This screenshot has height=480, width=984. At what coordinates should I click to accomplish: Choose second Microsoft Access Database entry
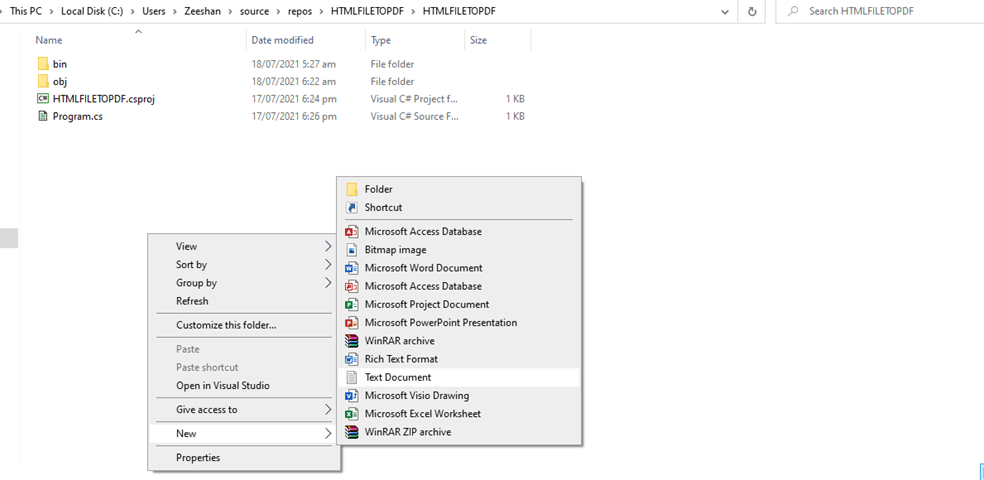pyautogui.click(x=459, y=286)
